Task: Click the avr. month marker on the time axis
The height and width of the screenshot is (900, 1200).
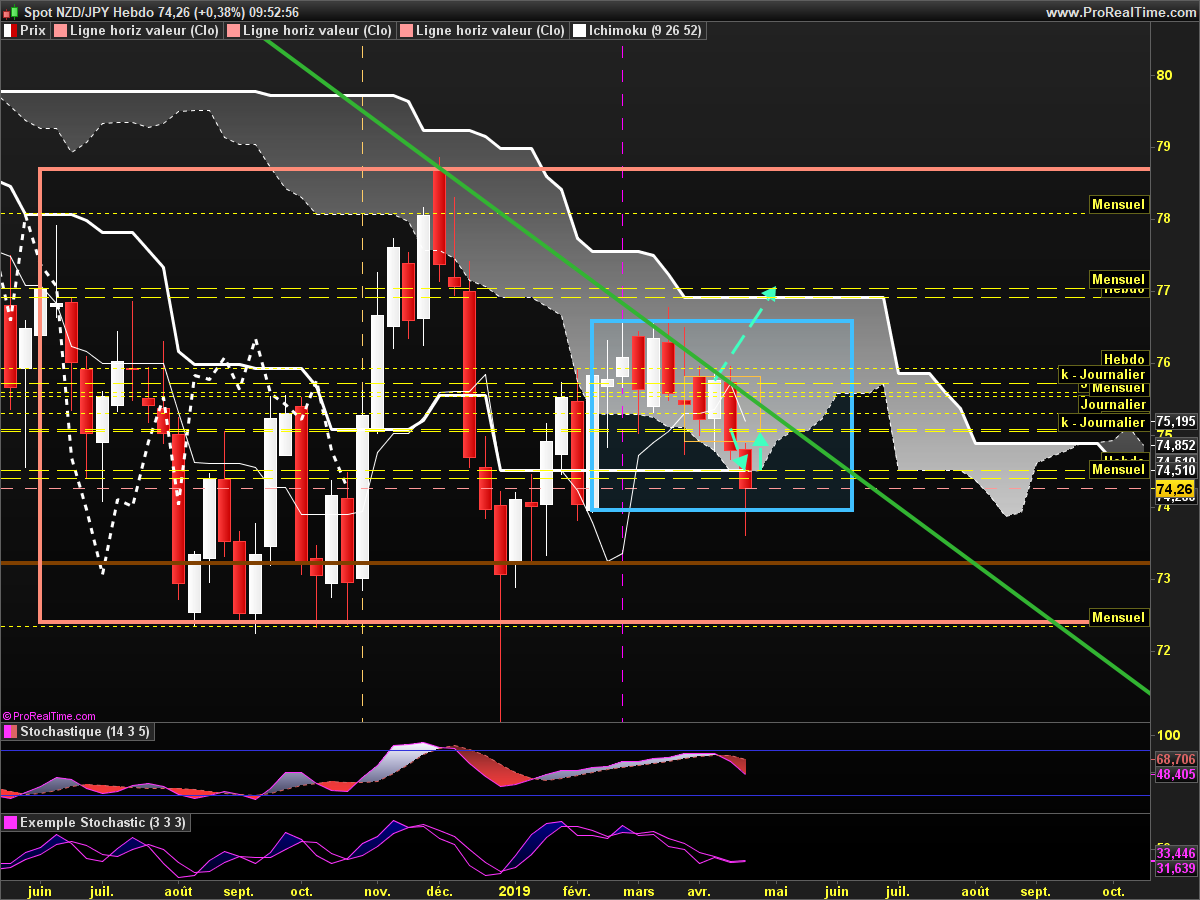Action: 699,891
